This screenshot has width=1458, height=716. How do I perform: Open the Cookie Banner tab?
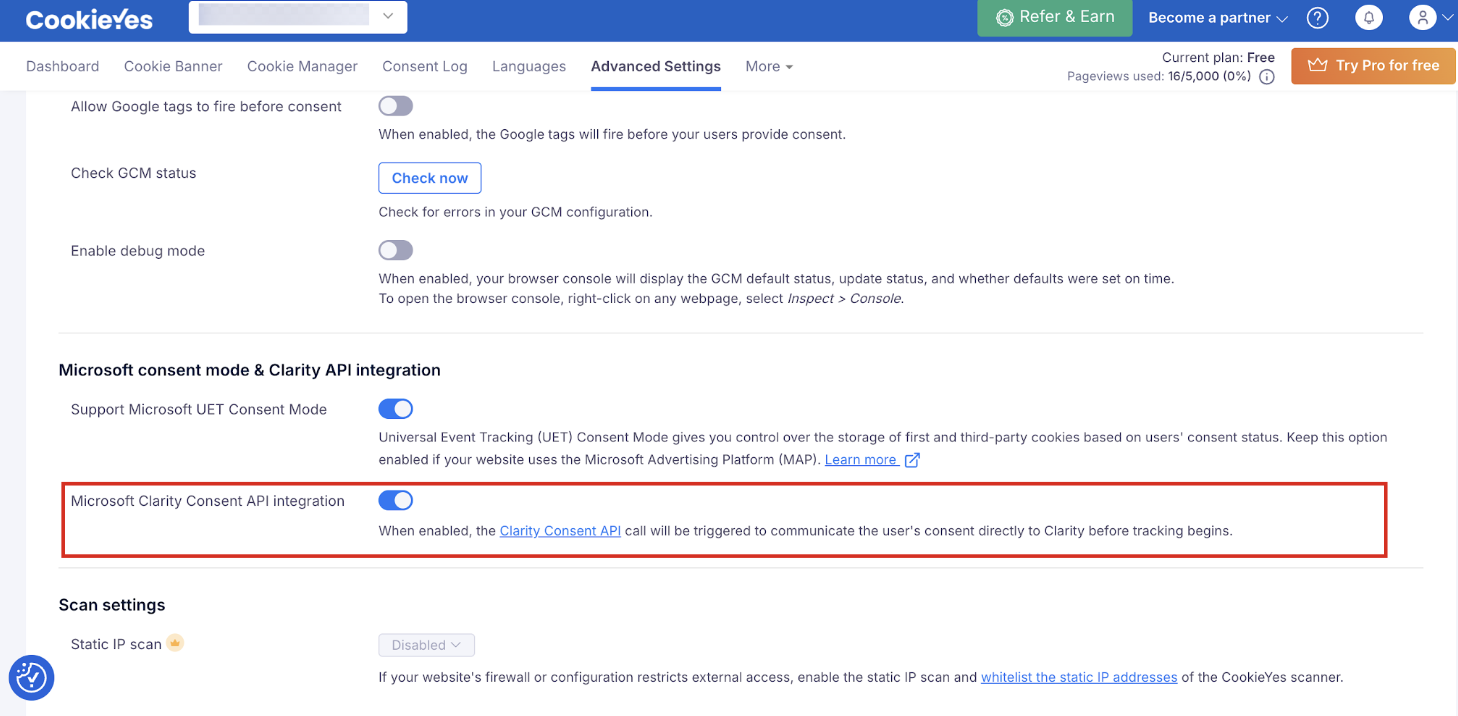click(x=173, y=66)
